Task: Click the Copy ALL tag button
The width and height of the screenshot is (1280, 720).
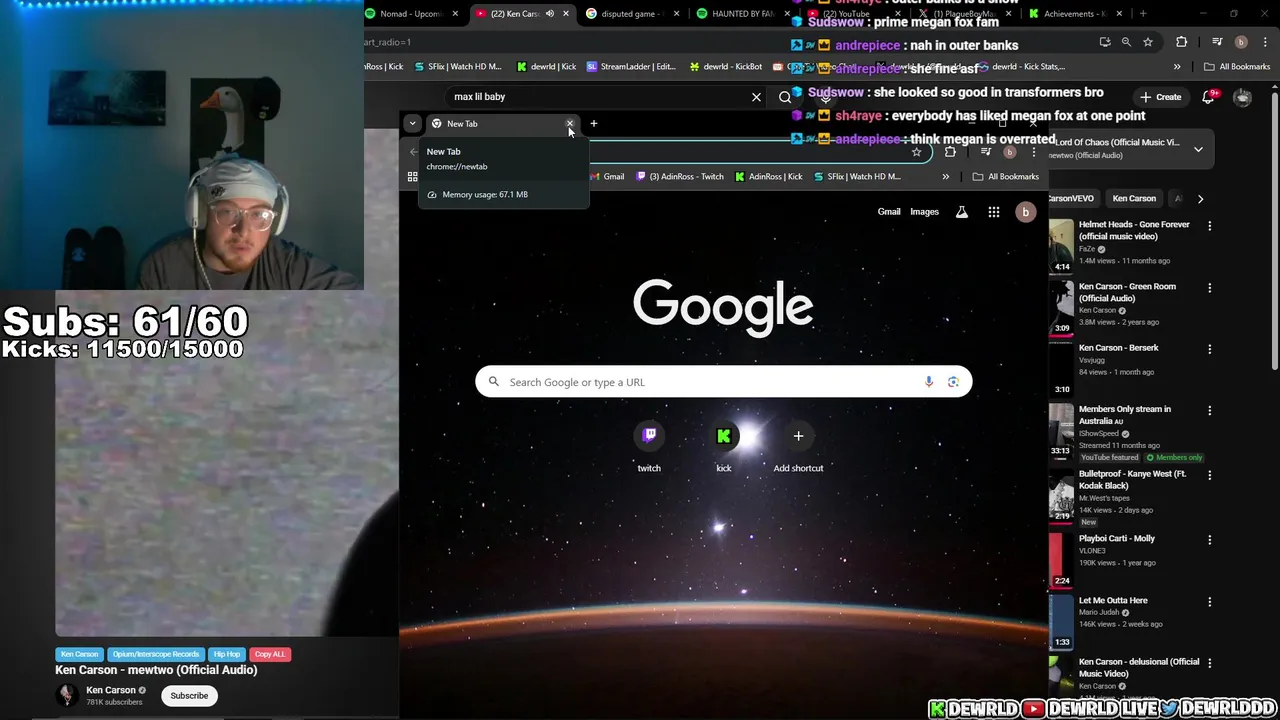Action: click(x=270, y=654)
